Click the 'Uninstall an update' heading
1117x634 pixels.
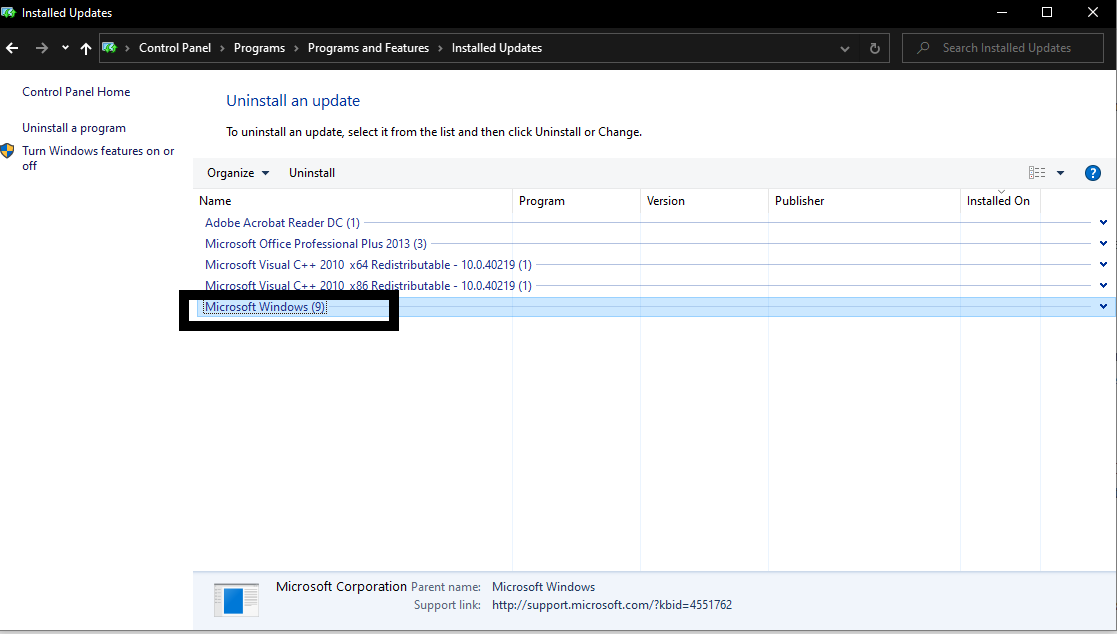[x=293, y=101]
